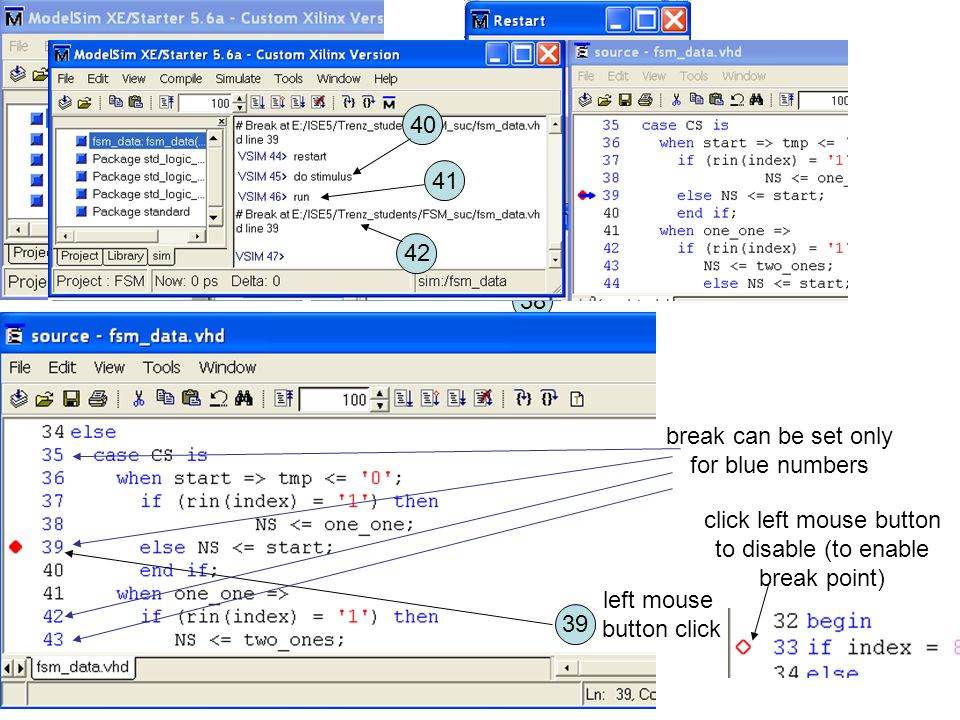Viewport: 960px width, 720px height.
Task: Click the Step icon in lower source window
Action: (523, 399)
